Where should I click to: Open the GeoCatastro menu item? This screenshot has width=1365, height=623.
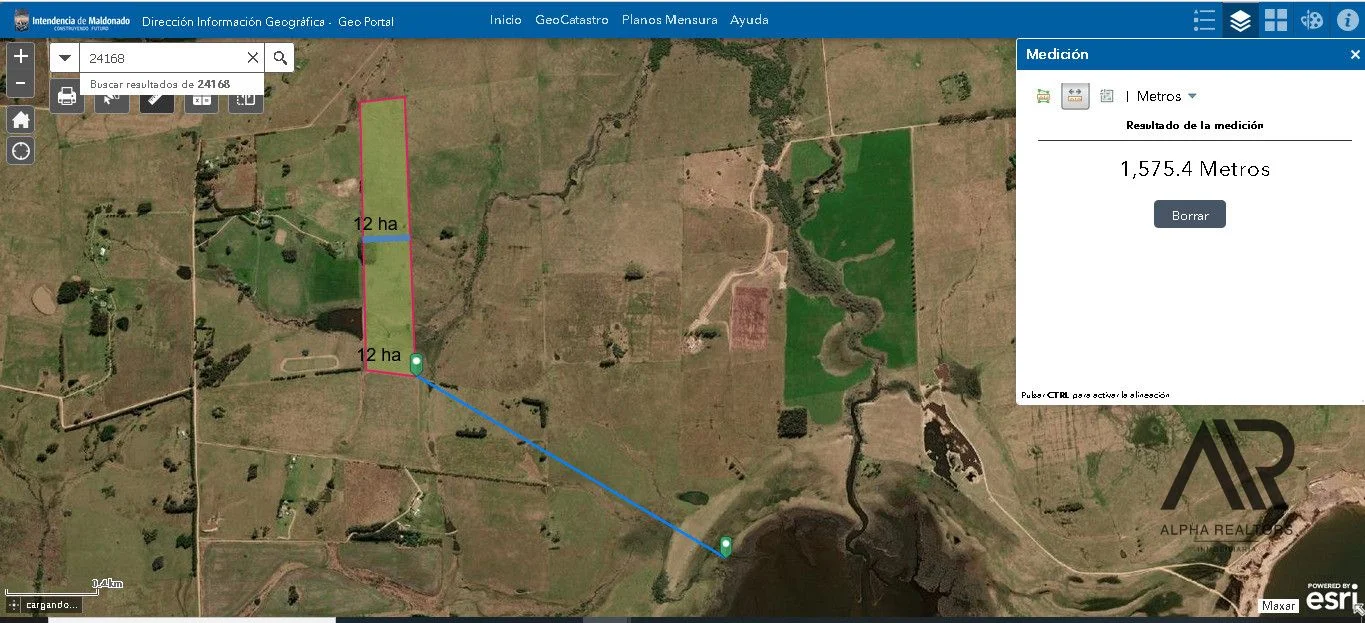pyautogui.click(x=571, y=20)
